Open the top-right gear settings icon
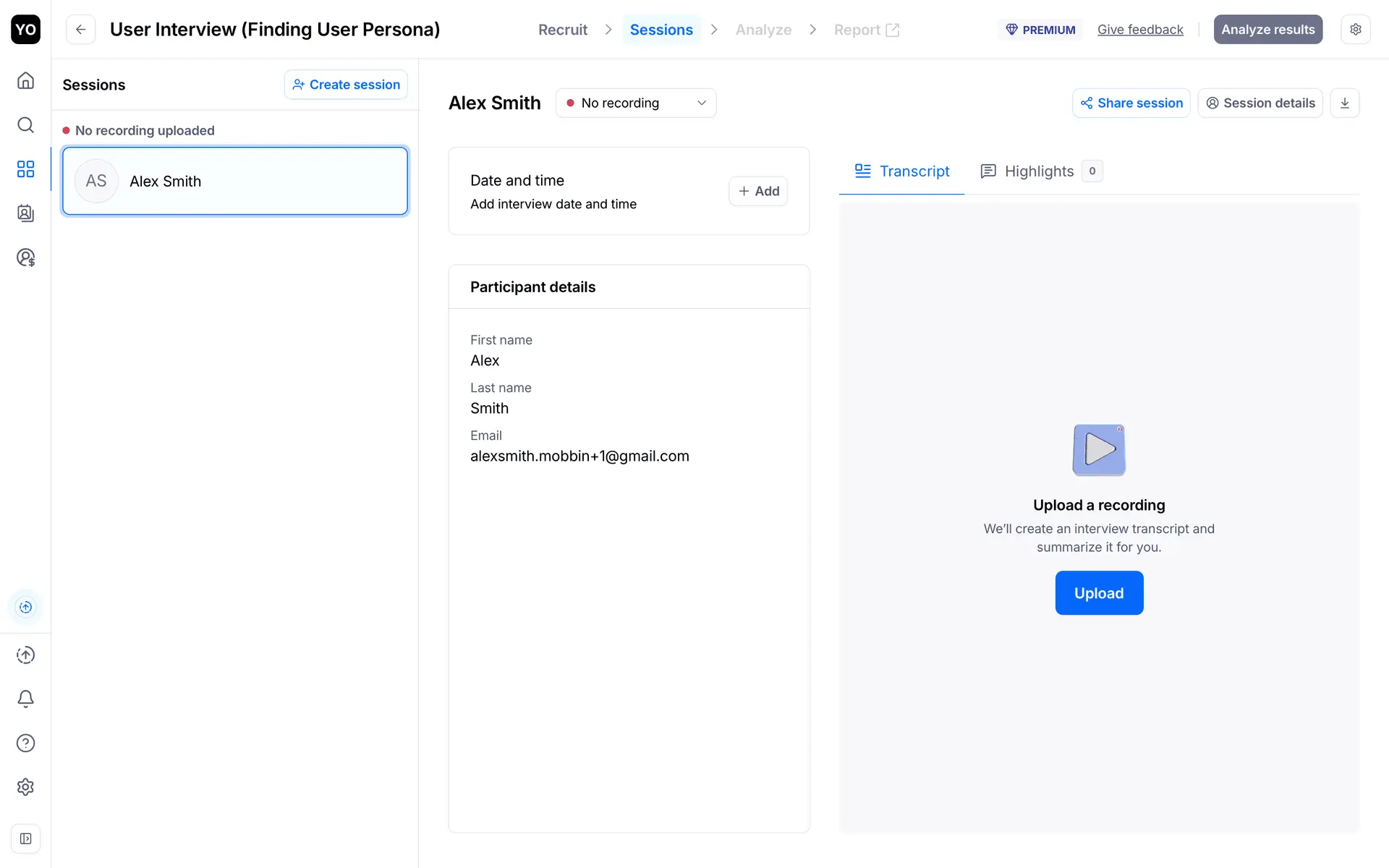The width and height of the screenshot is (1389, 868). 1355,30
